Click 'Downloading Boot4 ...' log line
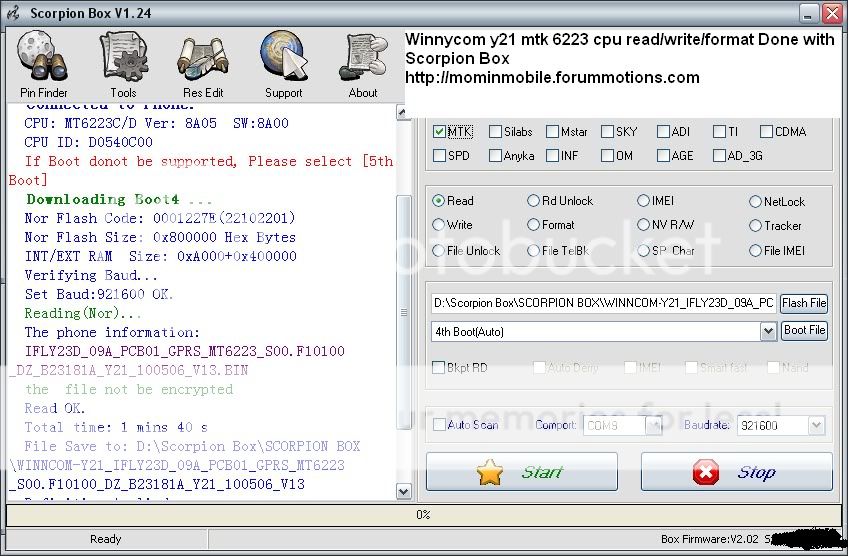Image resolution: width=848 pixels, height=556 pixels. pos(119,200)
